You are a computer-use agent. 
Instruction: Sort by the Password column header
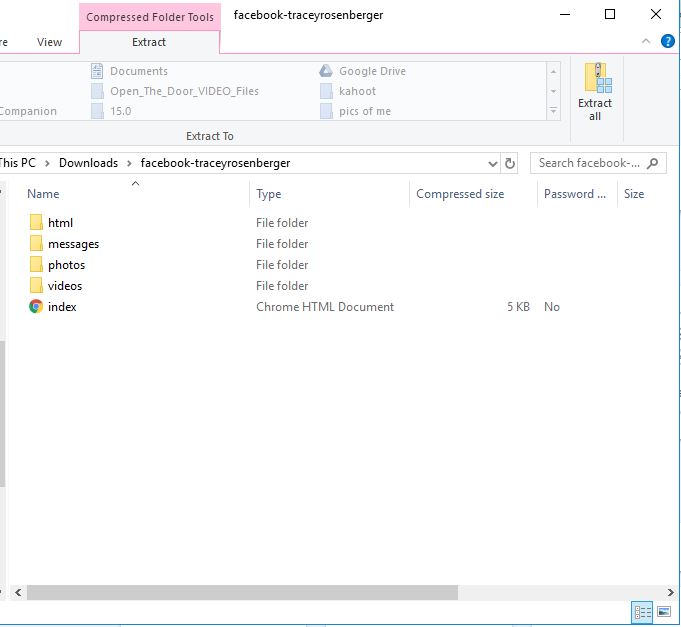(577, 194)
